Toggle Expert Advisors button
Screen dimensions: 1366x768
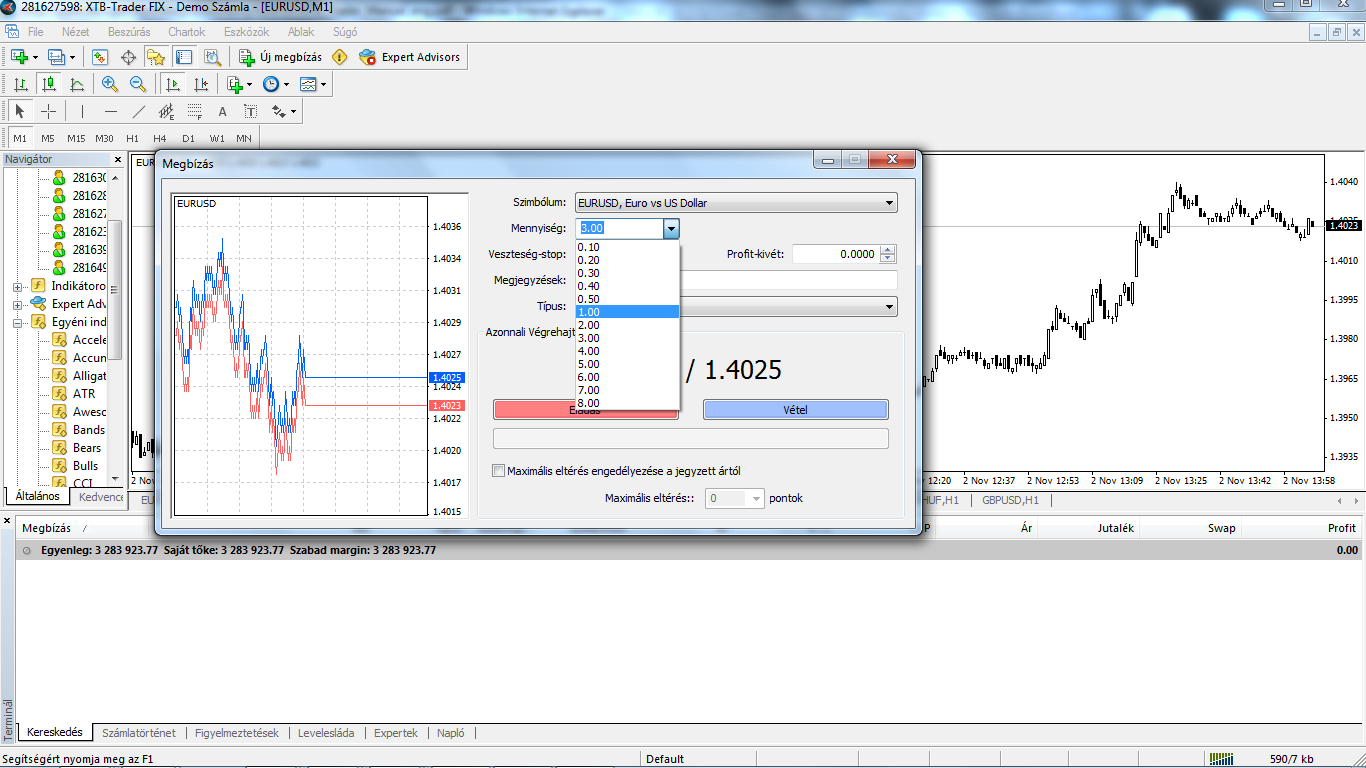coord(410,57)
